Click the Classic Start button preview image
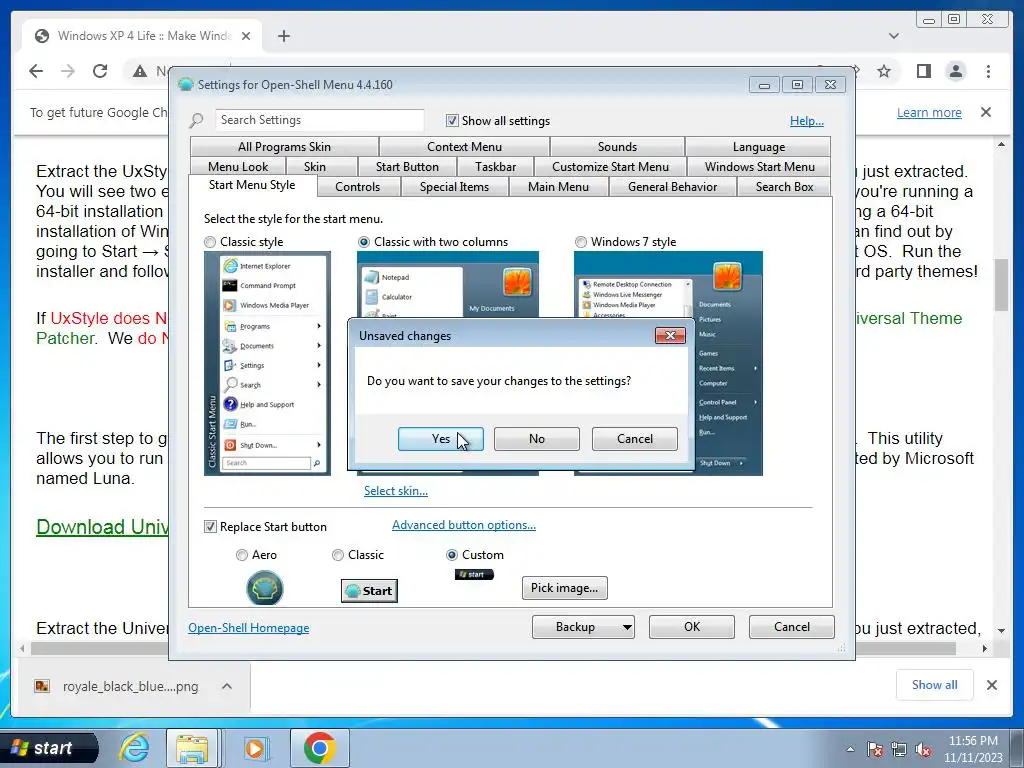 pos(369,591)
